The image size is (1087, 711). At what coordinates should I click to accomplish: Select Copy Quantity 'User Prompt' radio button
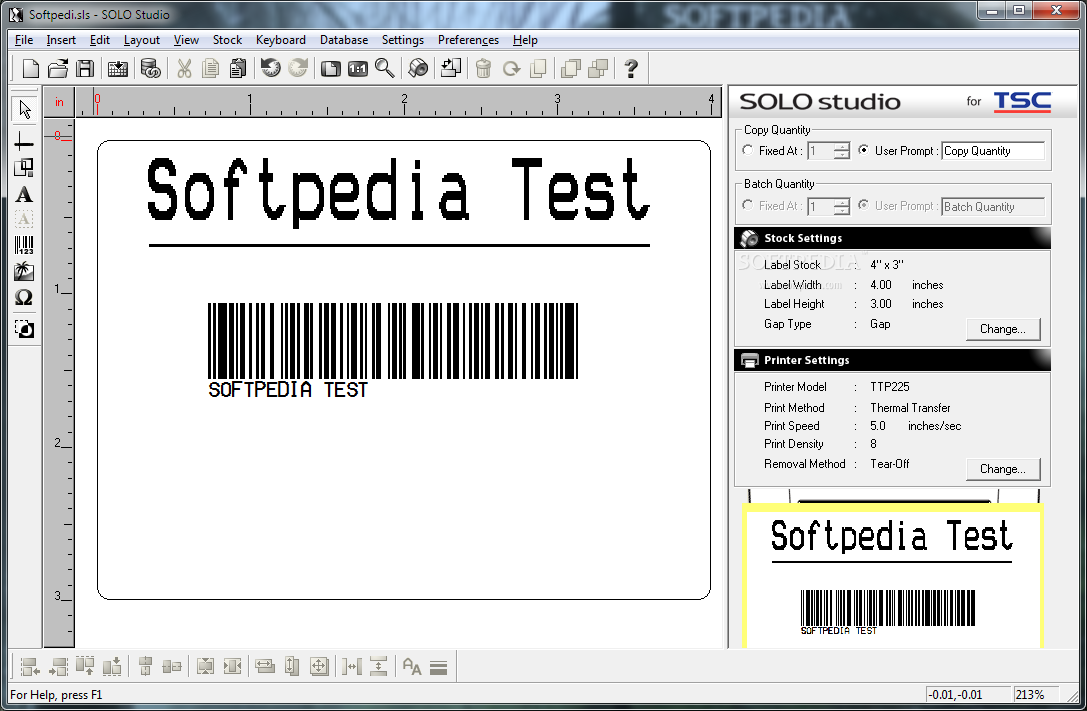tap(863, 150)
